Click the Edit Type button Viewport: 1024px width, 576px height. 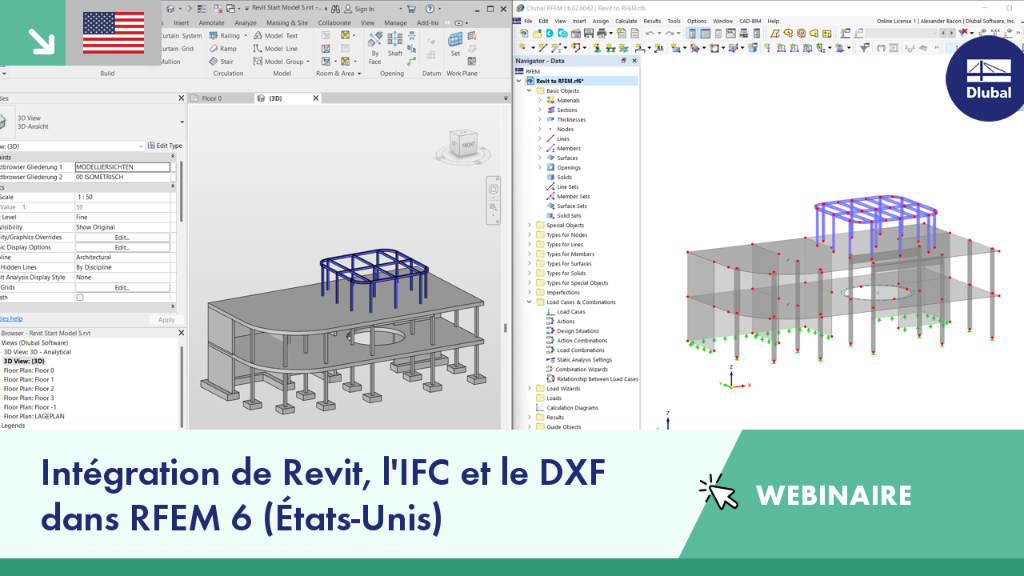tap(165, 146)
